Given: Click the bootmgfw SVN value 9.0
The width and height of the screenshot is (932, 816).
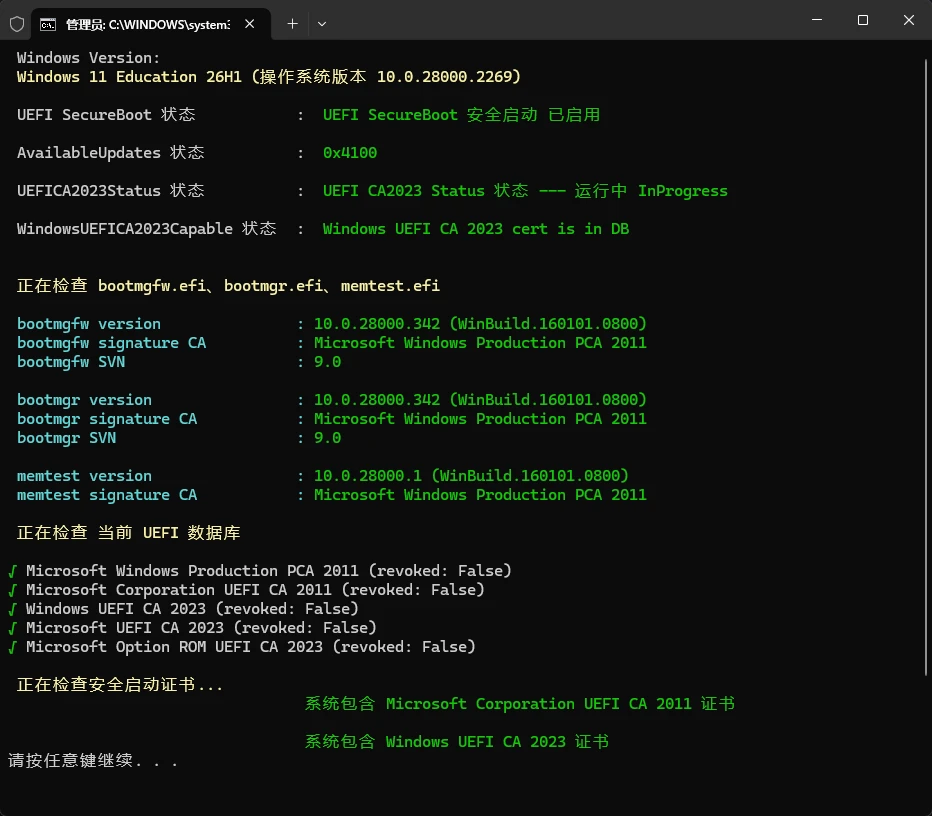Looking at the screenshot, I should click(x=328, y=362).
